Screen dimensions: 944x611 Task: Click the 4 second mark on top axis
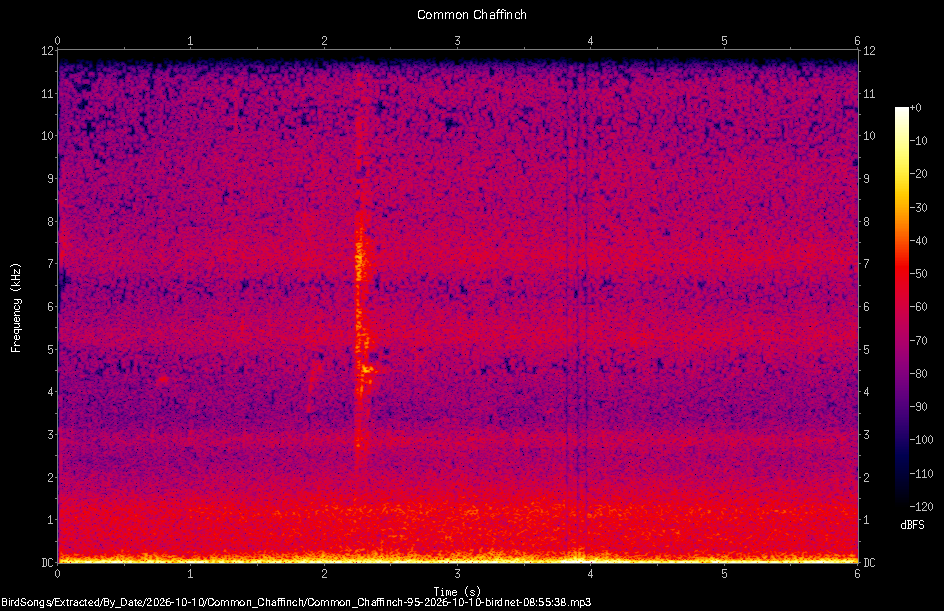pyautogui.click(x=591, y=41)
